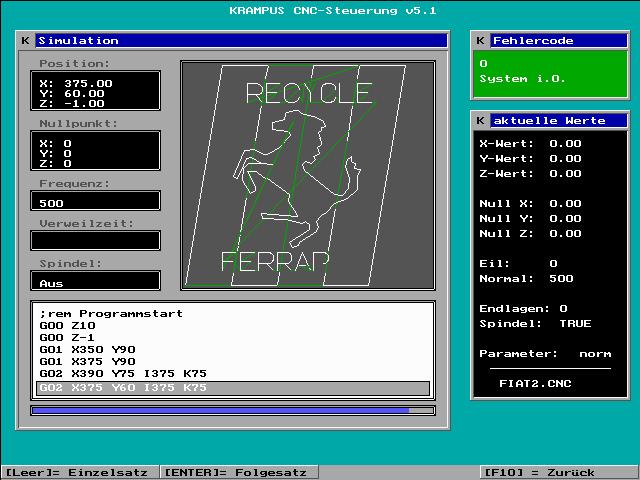
Task: Click the Endlagen: 0 entry
Action: [x=523, y=309]
